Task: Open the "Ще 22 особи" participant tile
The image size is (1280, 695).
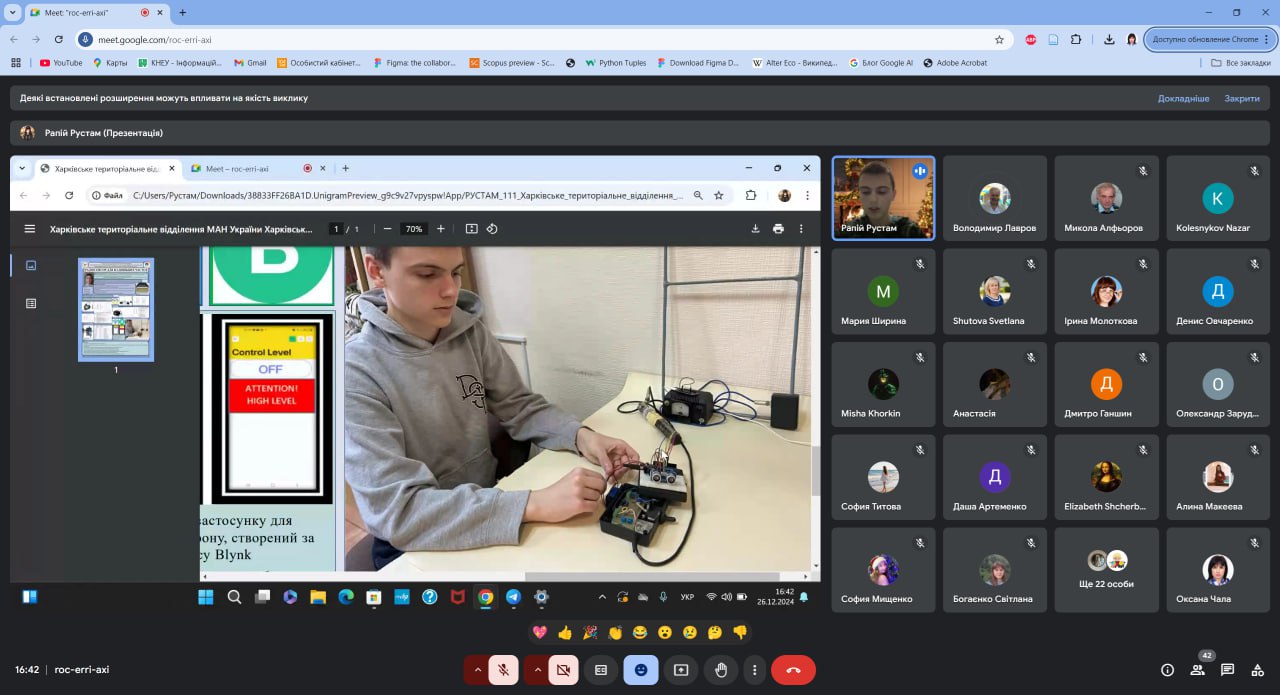Action: 1106,570
